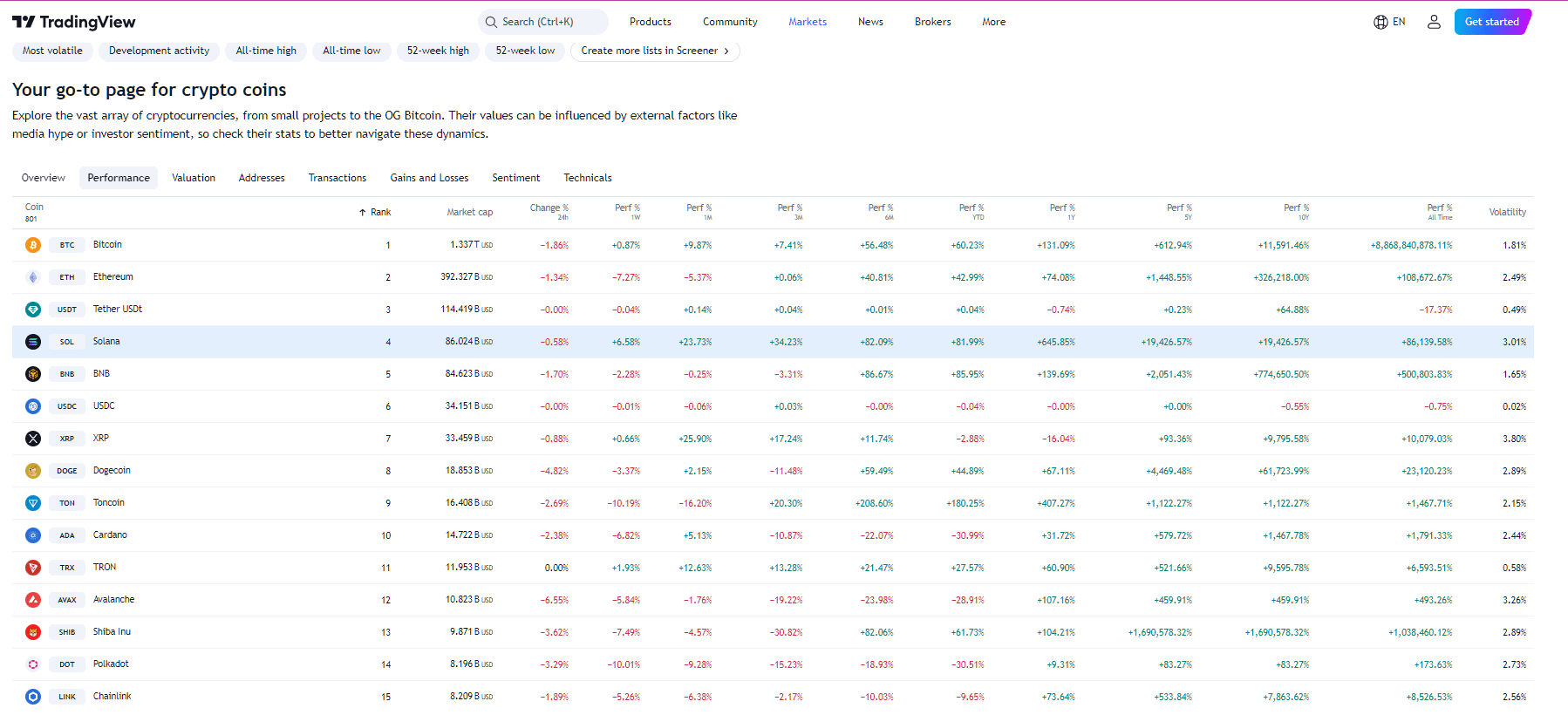Click Bitcoin's 1.337 T market cap

[471, 245]
